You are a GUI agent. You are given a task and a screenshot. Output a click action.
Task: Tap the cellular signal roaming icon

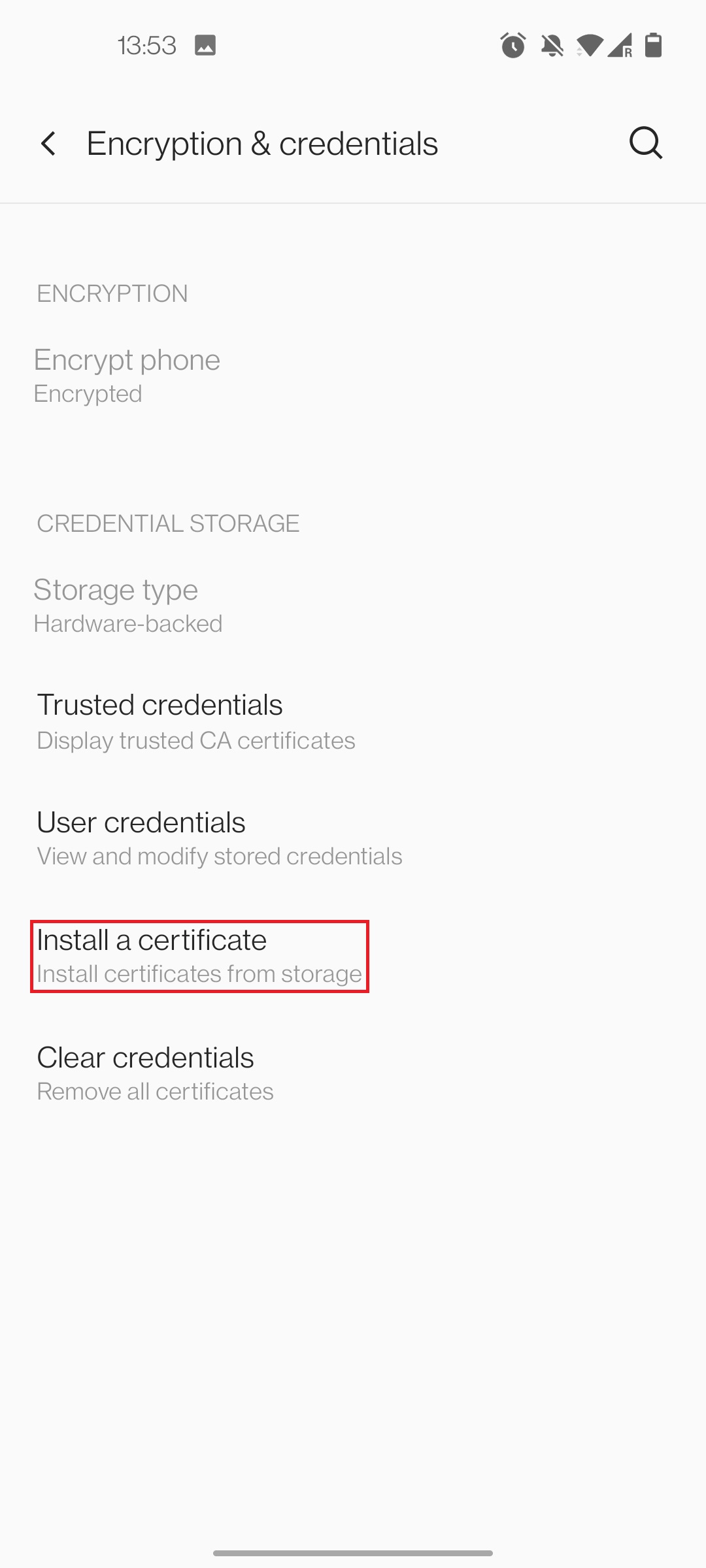point(620,45)
